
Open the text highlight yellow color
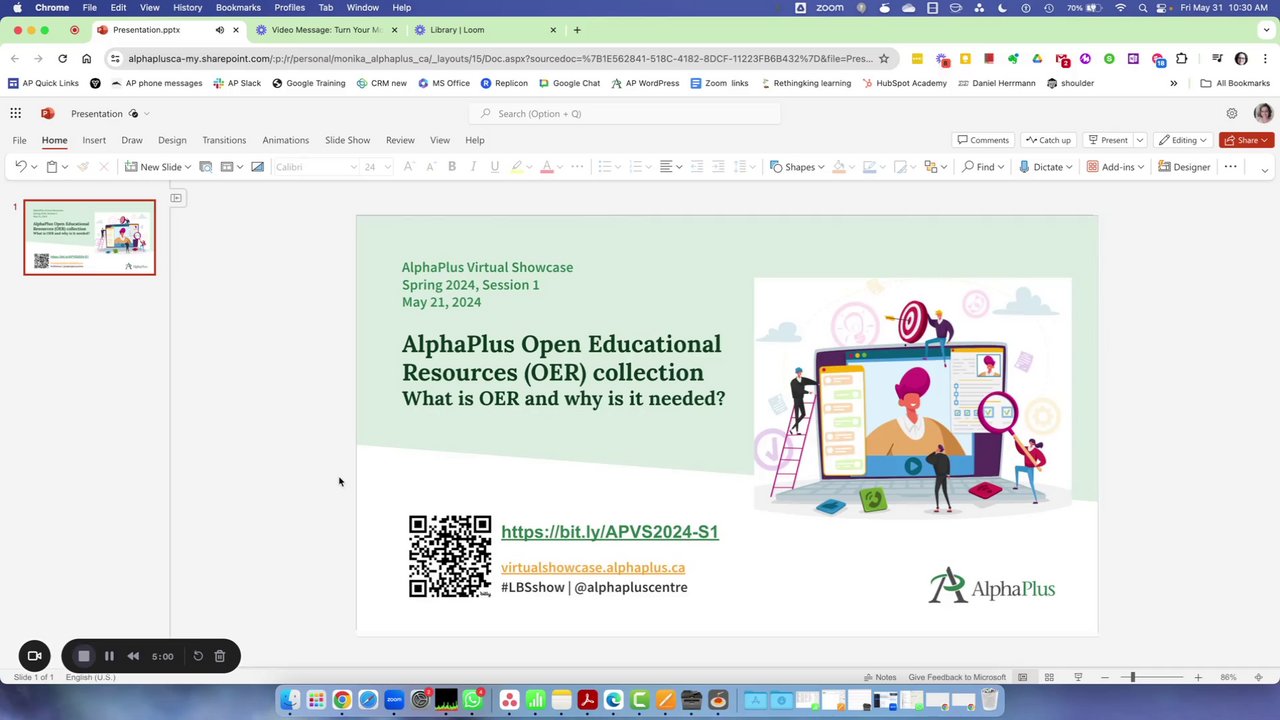pos(517,167)
